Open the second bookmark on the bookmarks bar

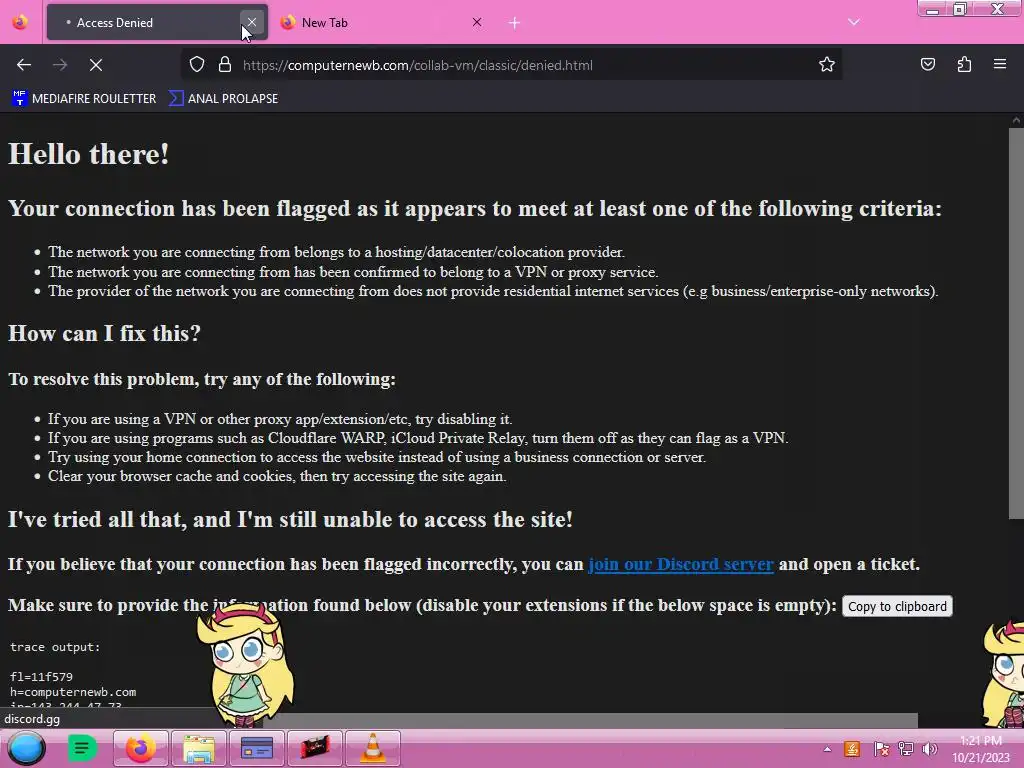pyautogui.click(x=223, y=99)
